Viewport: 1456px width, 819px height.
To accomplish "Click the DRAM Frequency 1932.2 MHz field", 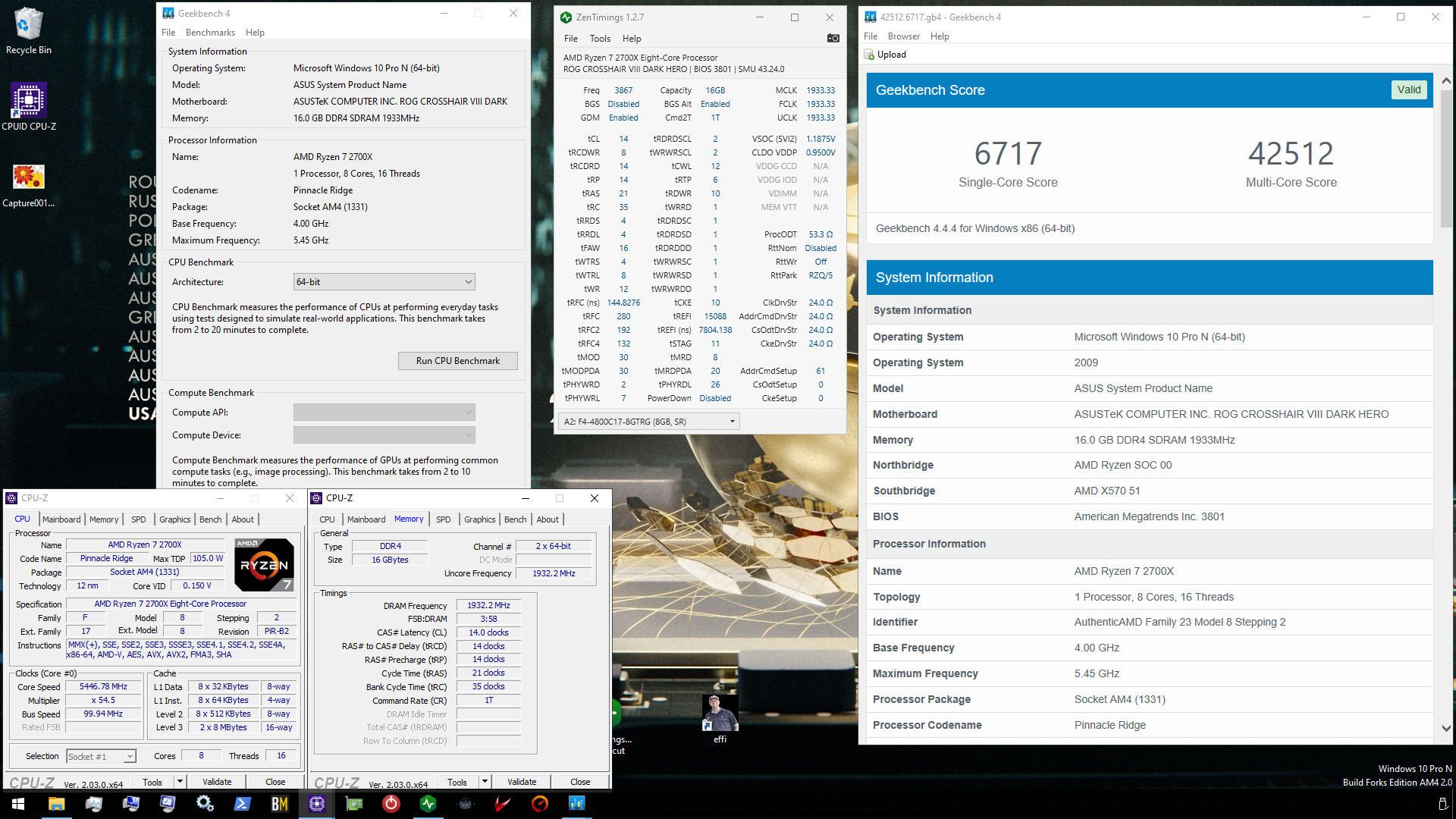I will [488, 605].
